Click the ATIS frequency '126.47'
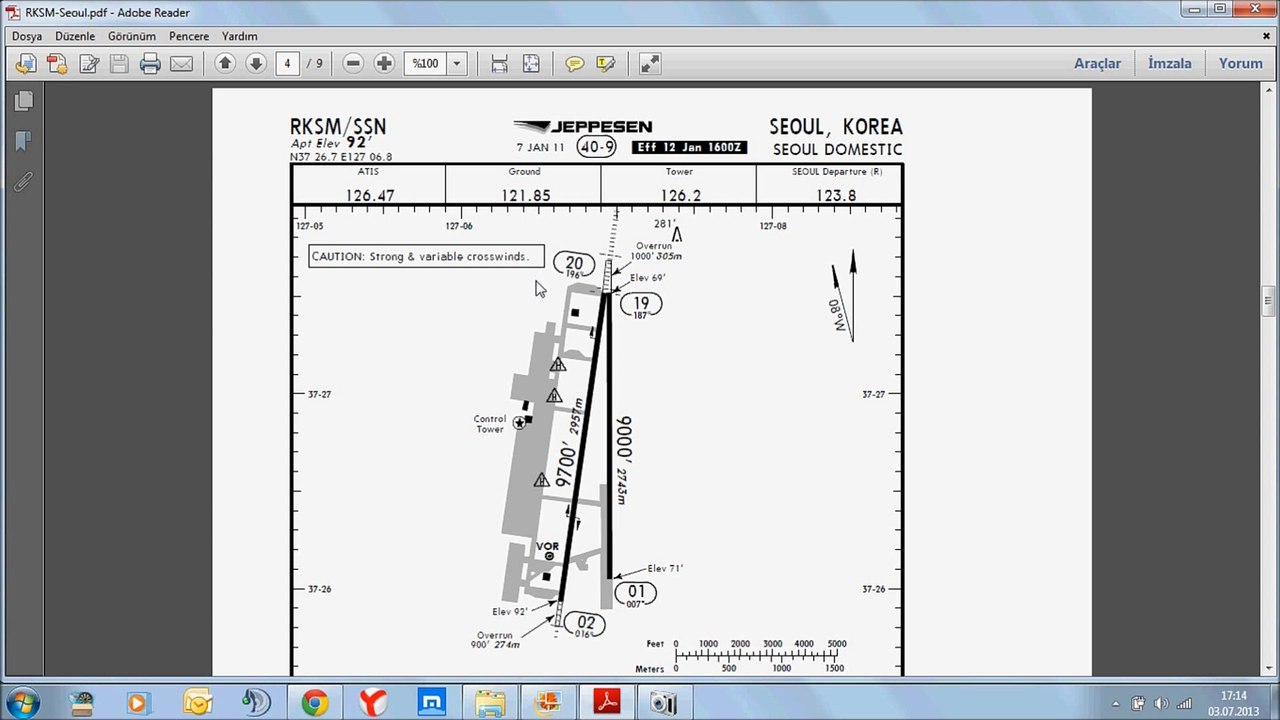The height and width of the screenshot is (720, 1280). pyautogui.click(x=370, y=195)
